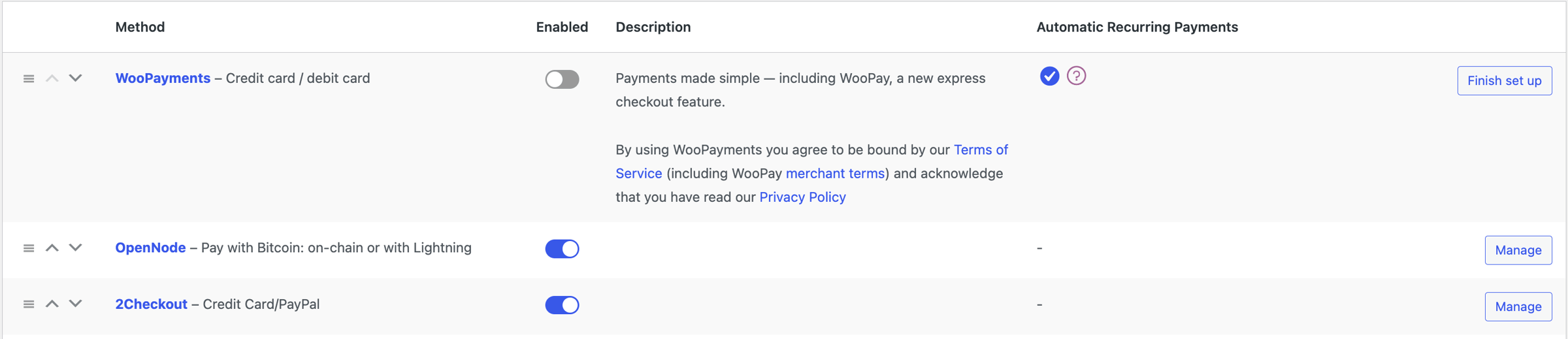Open the WooPayments method link
1568x339 pixels.
[163, 78]
